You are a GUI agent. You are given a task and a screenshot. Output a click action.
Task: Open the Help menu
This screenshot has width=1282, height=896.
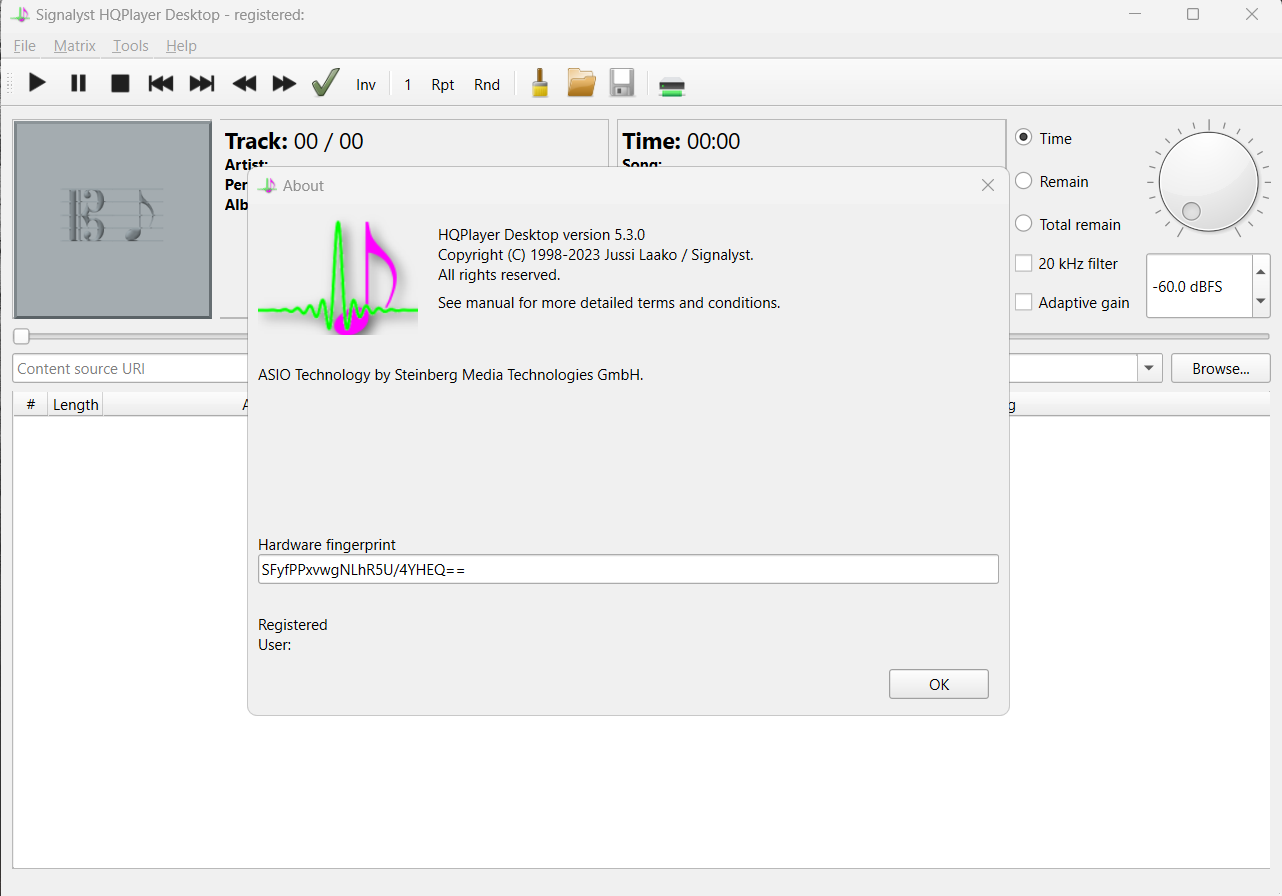click(181, 46)
